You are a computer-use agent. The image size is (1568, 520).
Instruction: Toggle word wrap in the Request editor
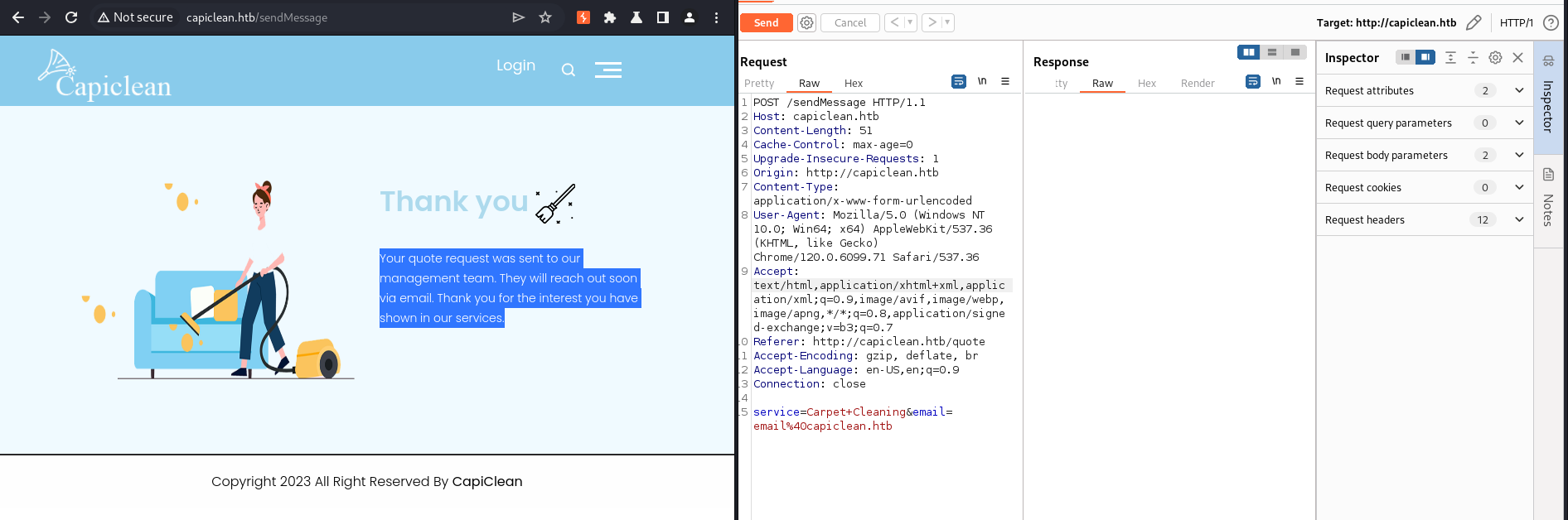[x=958, y=82]
